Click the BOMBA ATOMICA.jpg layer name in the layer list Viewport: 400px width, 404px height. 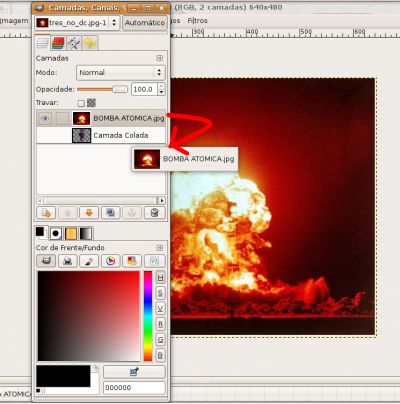pyautogui.click(x=129, y=118)
